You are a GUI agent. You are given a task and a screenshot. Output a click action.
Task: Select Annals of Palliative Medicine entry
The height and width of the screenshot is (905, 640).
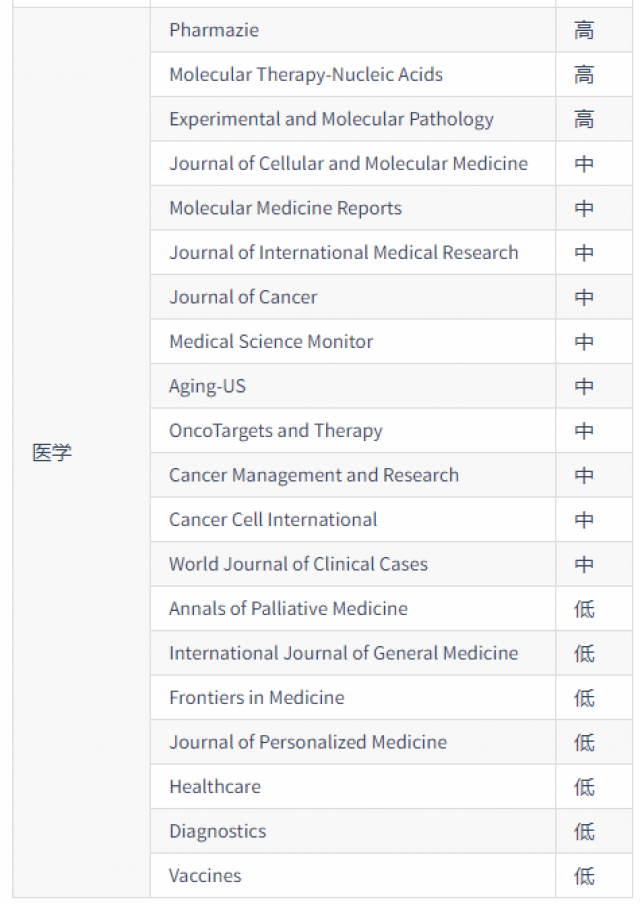288,608
